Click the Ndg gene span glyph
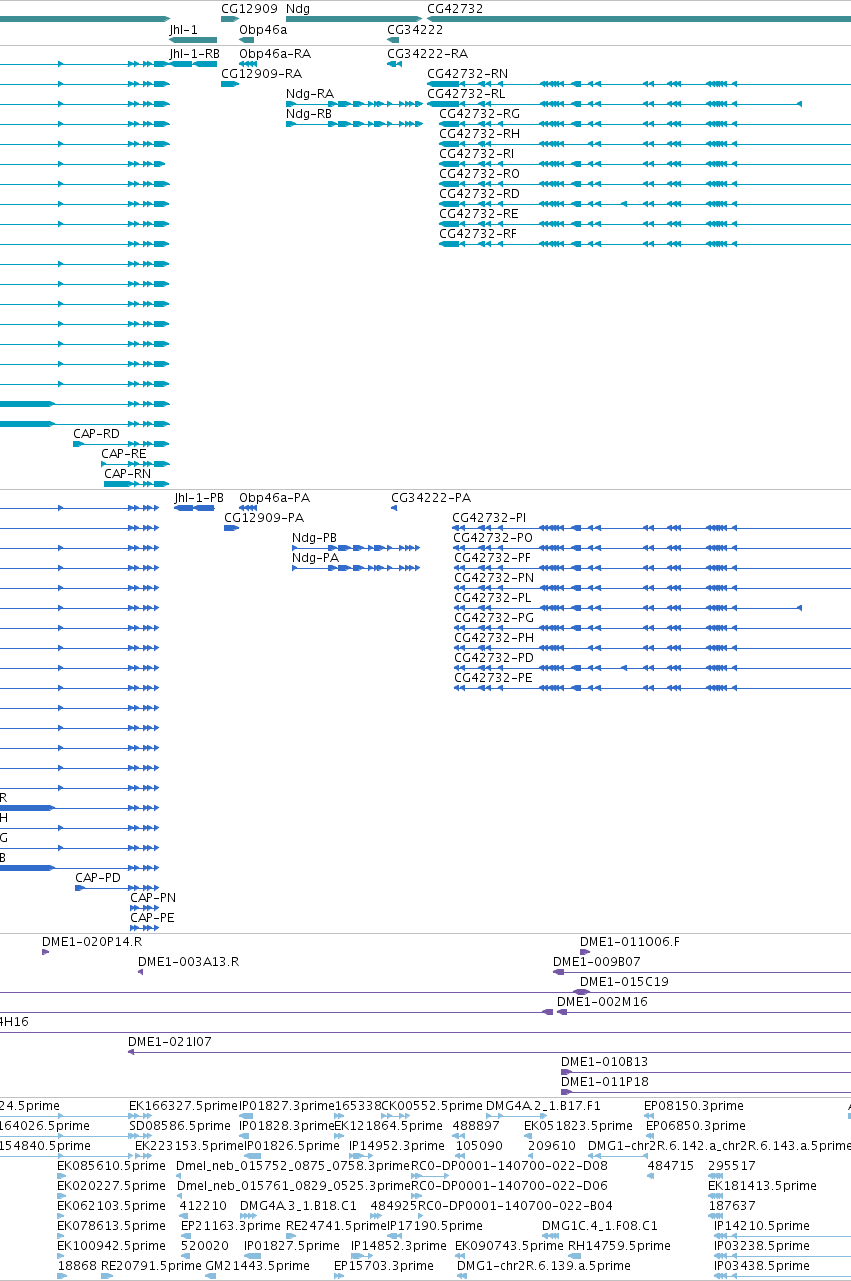Viewport: 851px width, 1281px height. pos(354,19)
